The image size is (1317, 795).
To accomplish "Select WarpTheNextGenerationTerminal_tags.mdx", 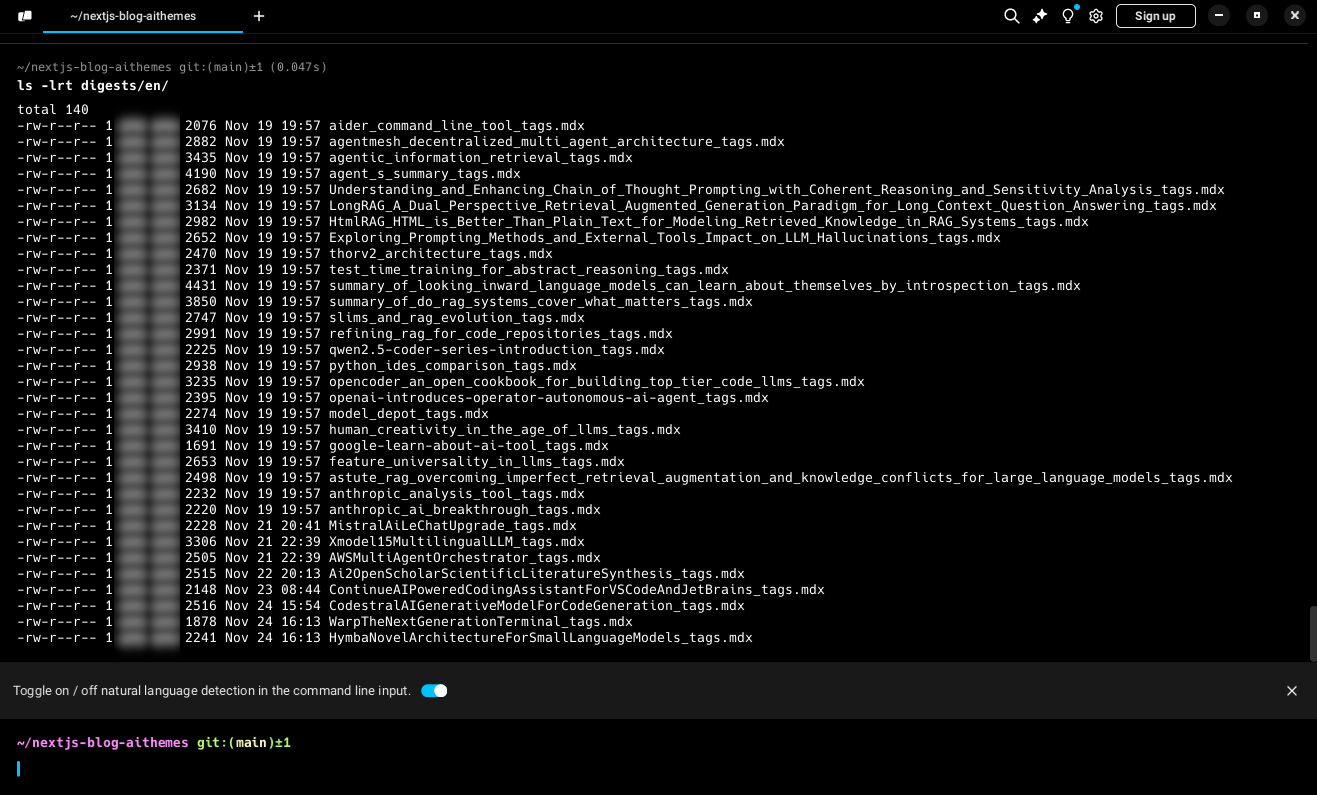I will click(x=481, y=622).
